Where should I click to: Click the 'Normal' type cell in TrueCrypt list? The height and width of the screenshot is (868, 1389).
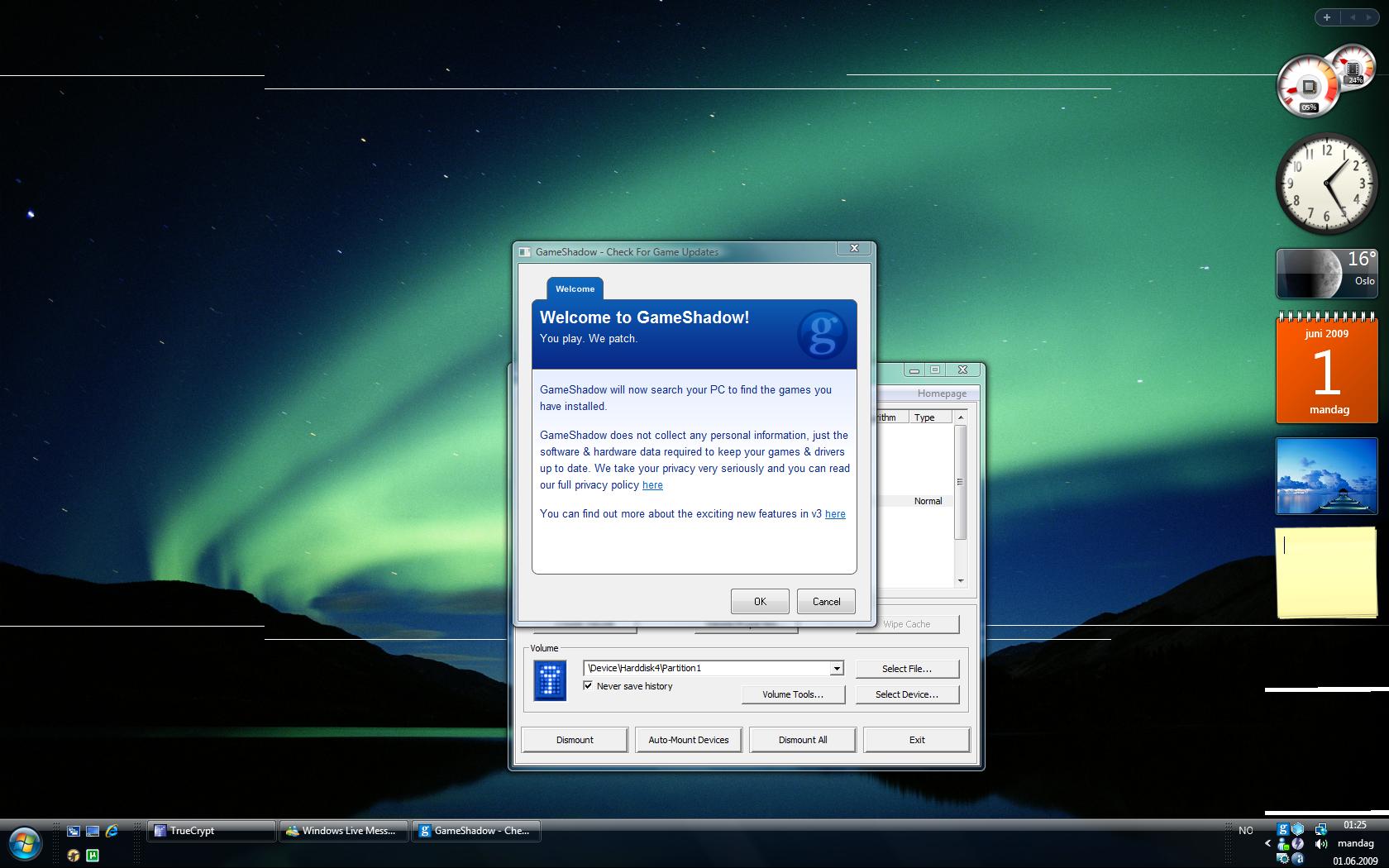928,501
